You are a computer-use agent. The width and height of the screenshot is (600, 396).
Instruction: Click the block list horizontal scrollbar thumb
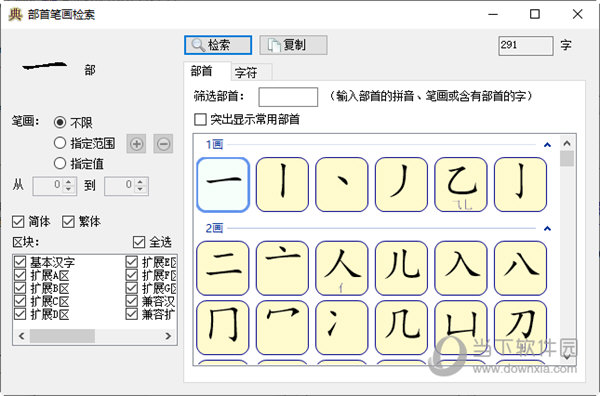[x=62, y=336]
